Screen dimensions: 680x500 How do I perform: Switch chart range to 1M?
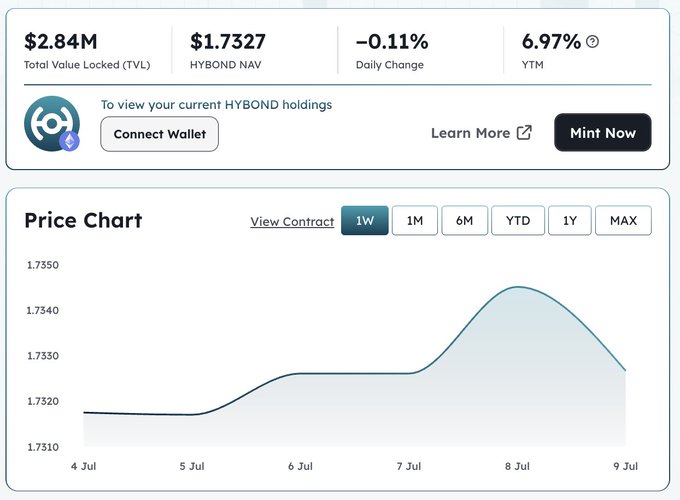pyautogui.click(x=415, y=220)
